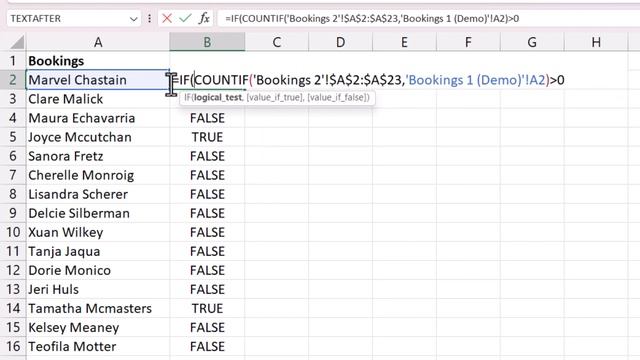
Task: Select row 5 header
Action: [13, 137]
